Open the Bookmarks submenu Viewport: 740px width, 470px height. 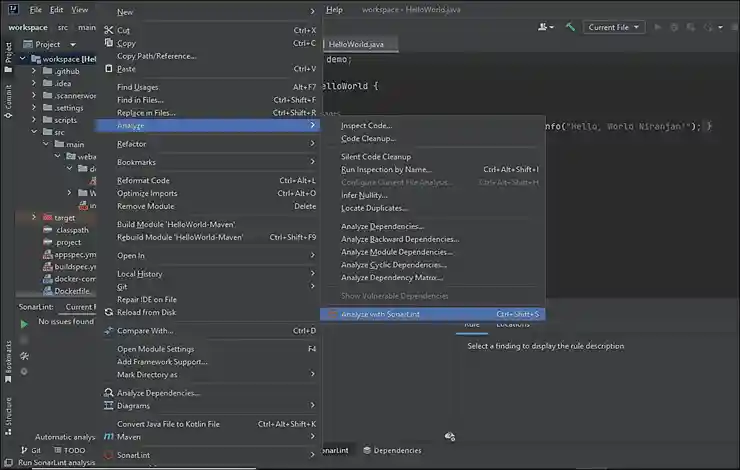[x=210, y=162]
